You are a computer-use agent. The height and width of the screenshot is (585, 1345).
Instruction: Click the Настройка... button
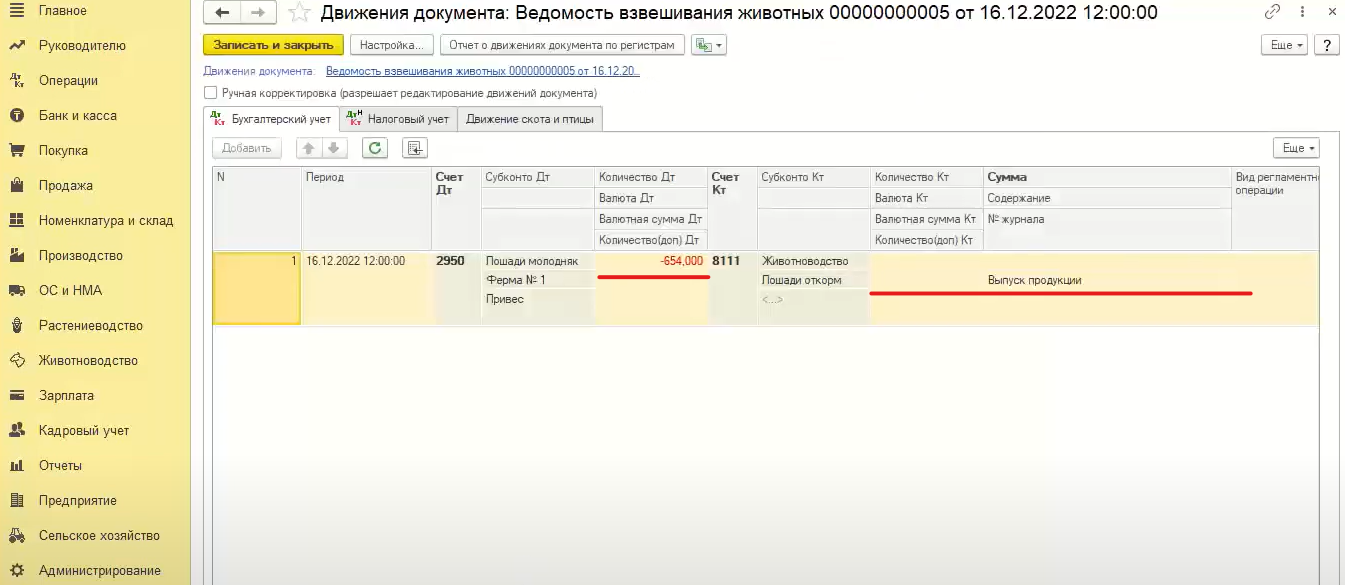click(x=392, y=45)
